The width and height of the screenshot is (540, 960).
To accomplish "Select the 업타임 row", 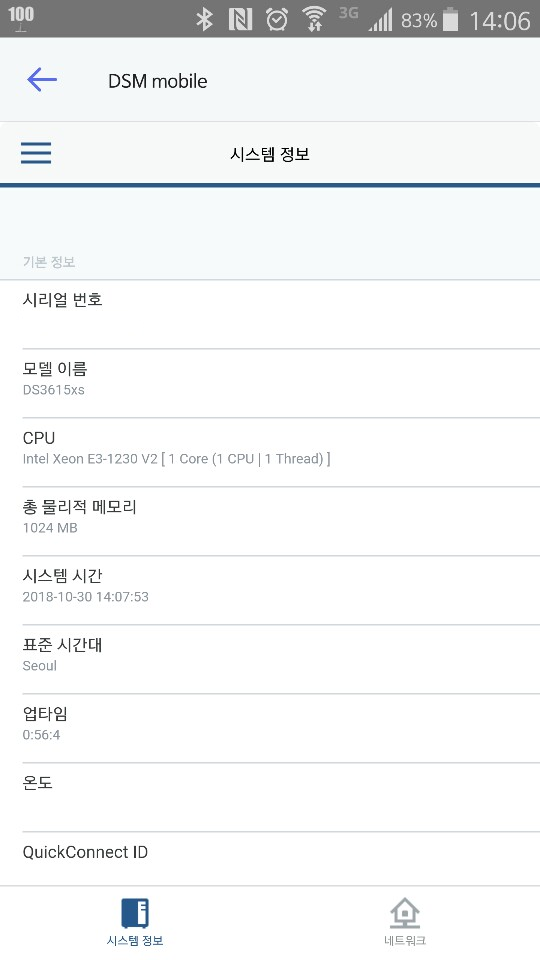I will click(270, 729).
